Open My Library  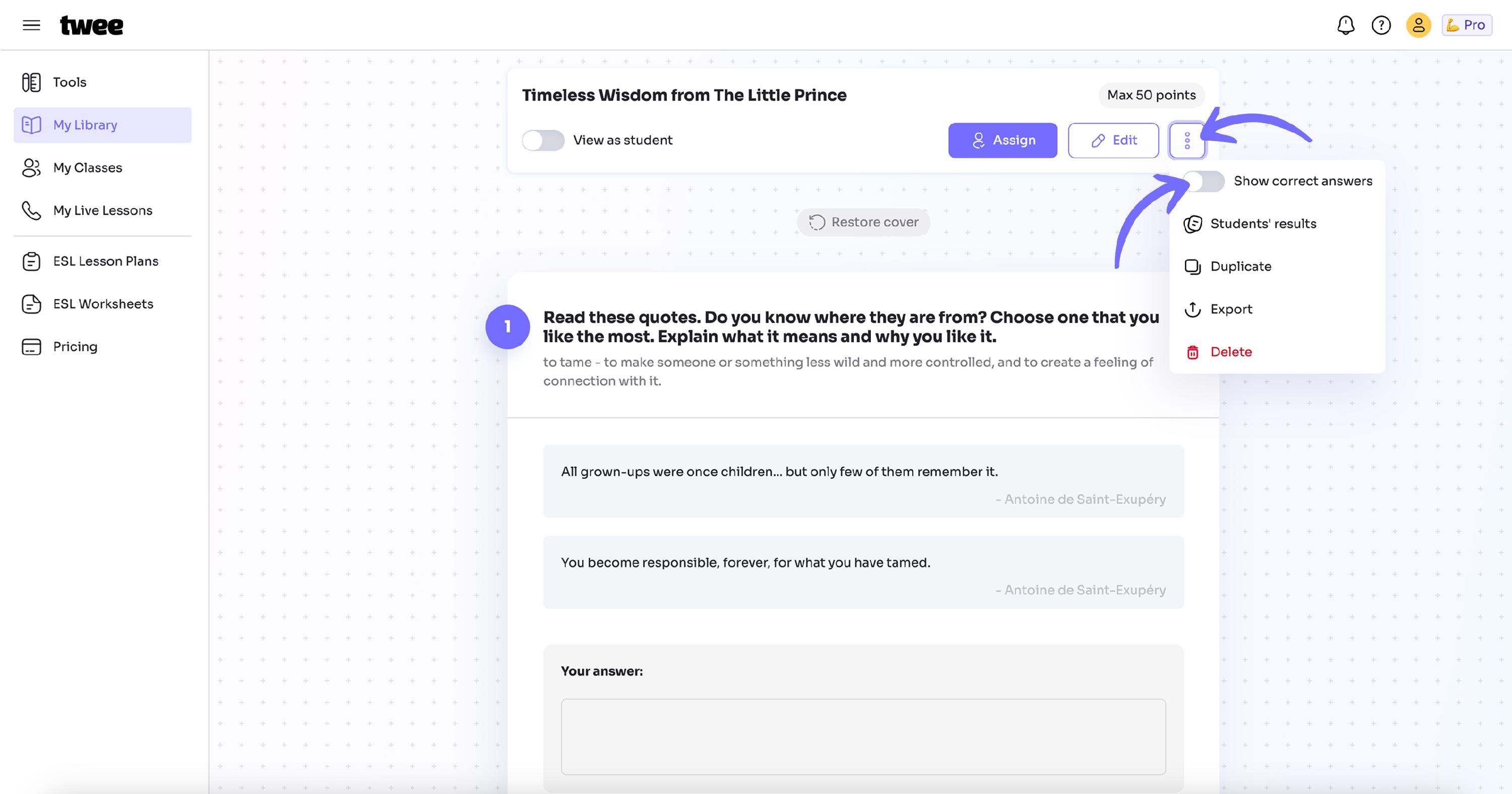[x=103, y=125]
